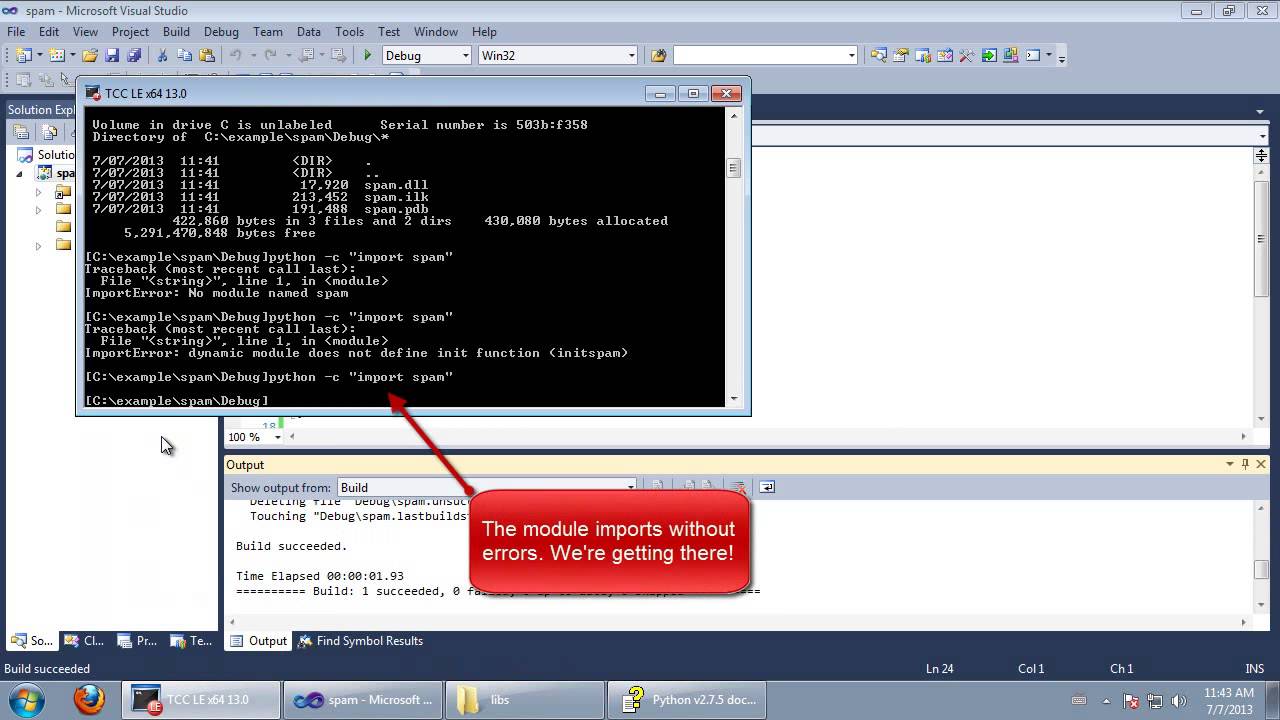Select the Output tab at the bottom

pos(258,641)
